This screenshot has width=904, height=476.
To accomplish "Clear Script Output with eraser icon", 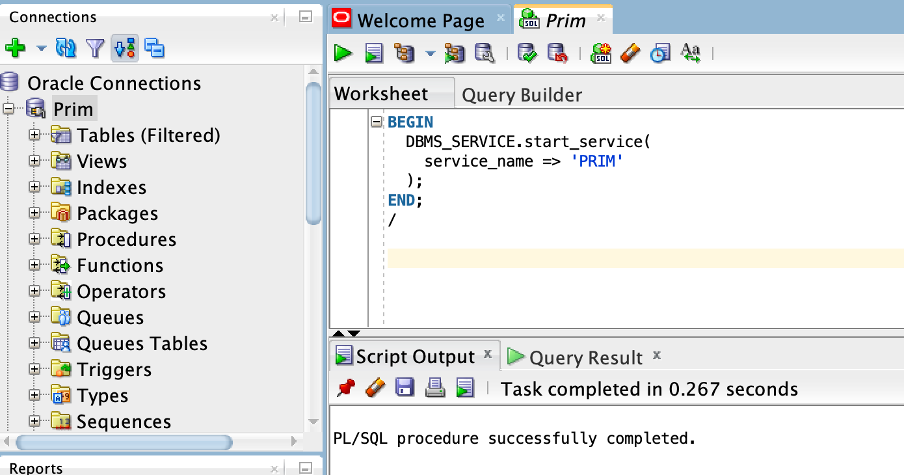I will point(375,388).
